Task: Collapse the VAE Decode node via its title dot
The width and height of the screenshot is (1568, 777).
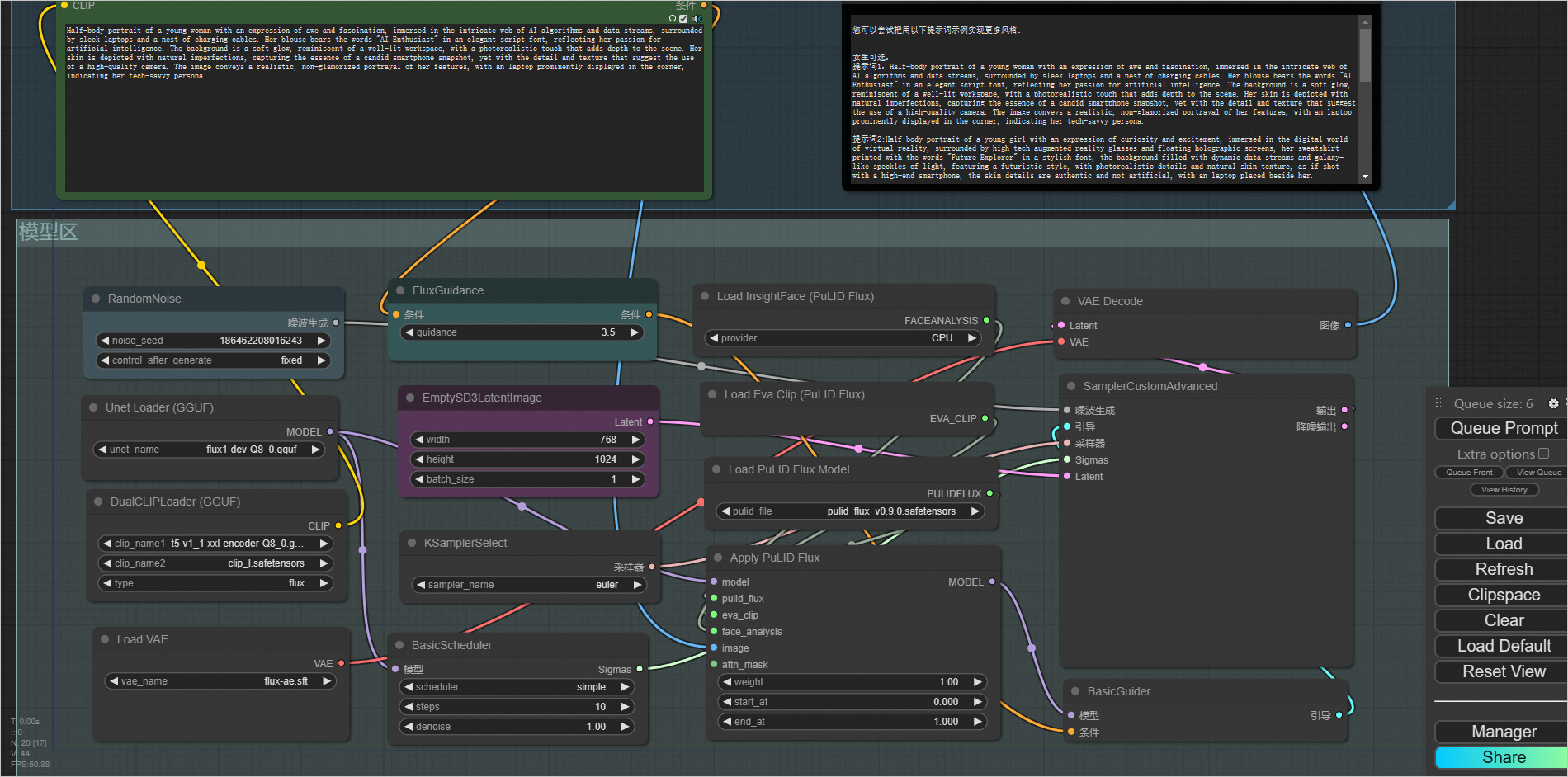Action: point(1065,301)
